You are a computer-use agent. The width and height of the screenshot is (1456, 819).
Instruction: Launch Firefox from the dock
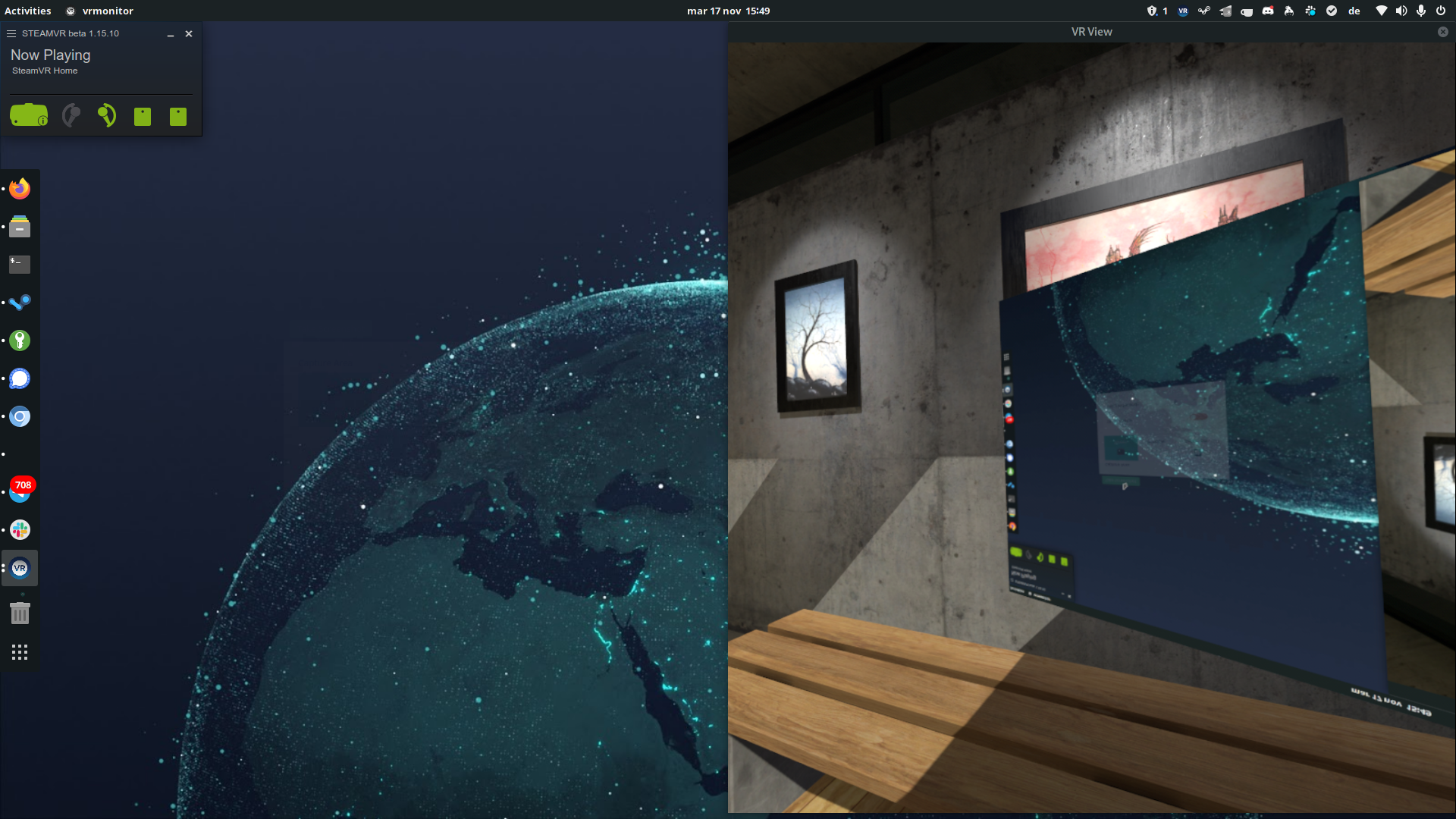[x=20, y=188]
